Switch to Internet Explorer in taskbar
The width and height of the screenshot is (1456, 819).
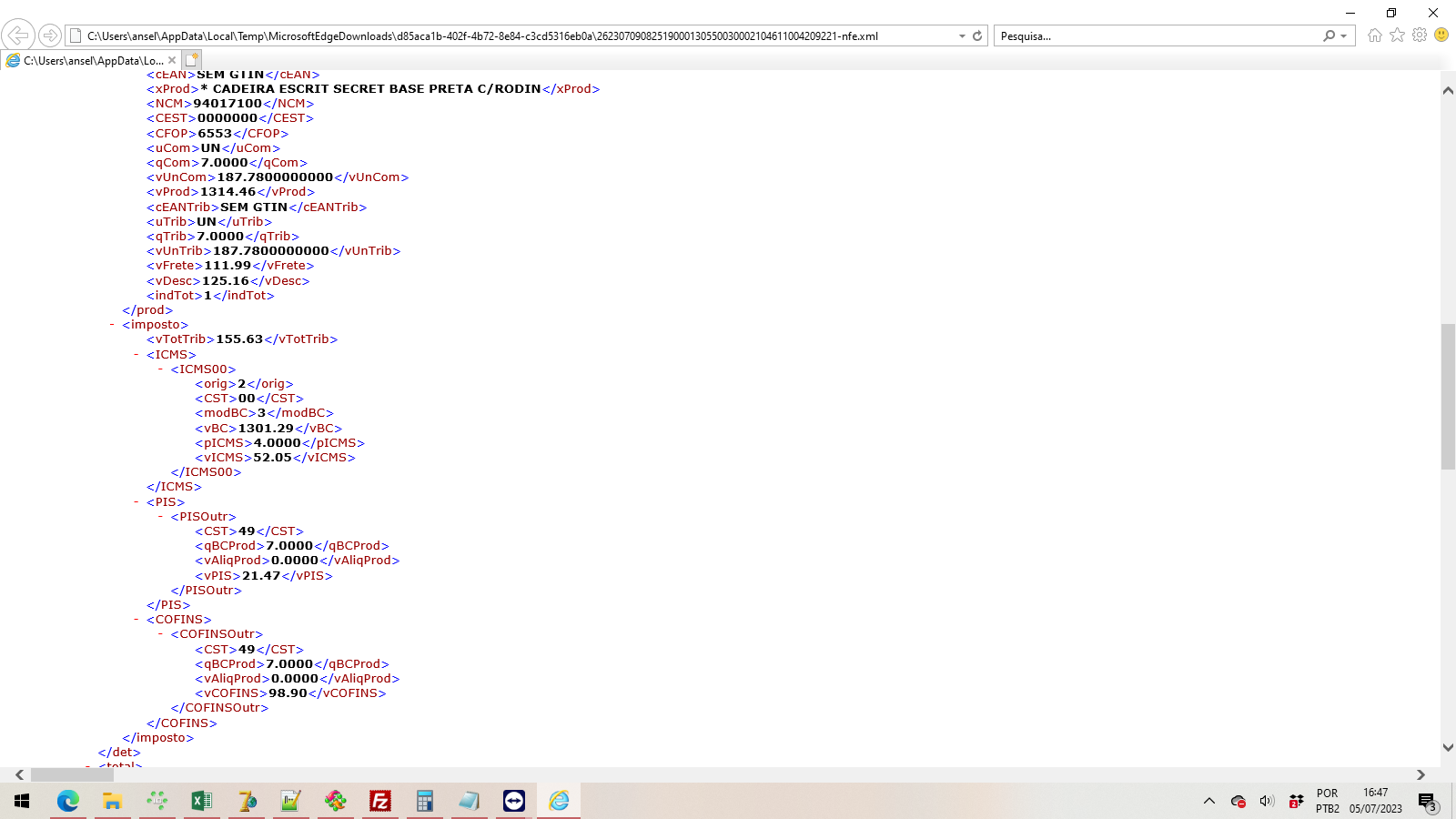click(559, 801)
